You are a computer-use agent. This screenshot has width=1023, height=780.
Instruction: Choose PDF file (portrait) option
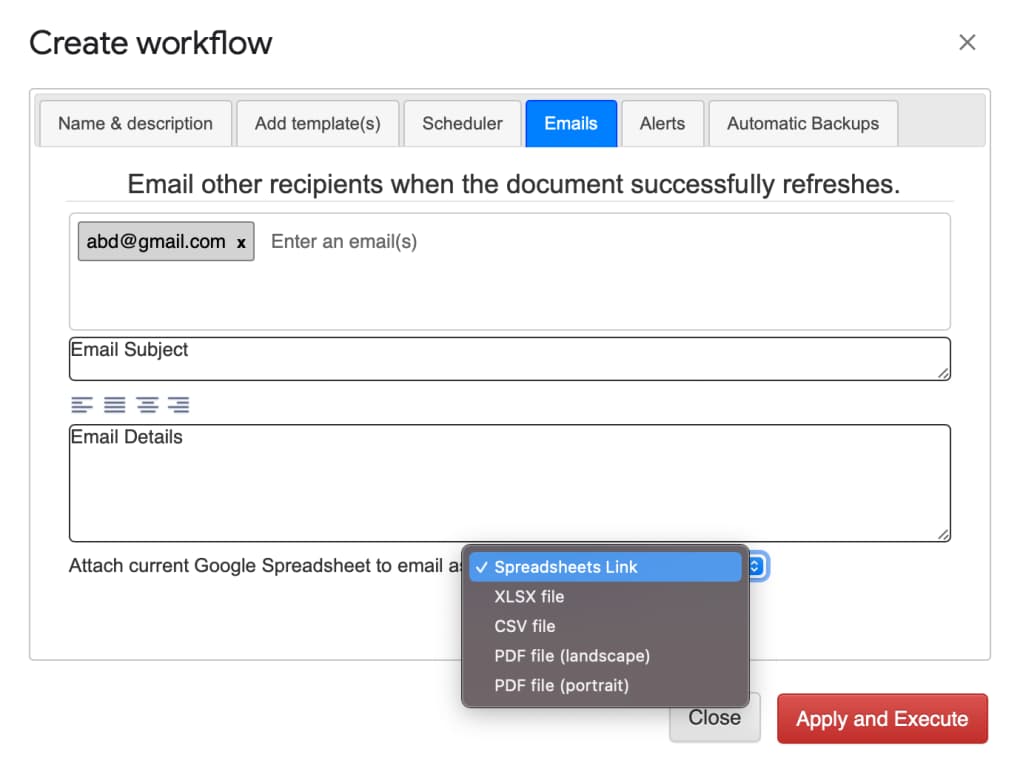[x=561, y=686]
